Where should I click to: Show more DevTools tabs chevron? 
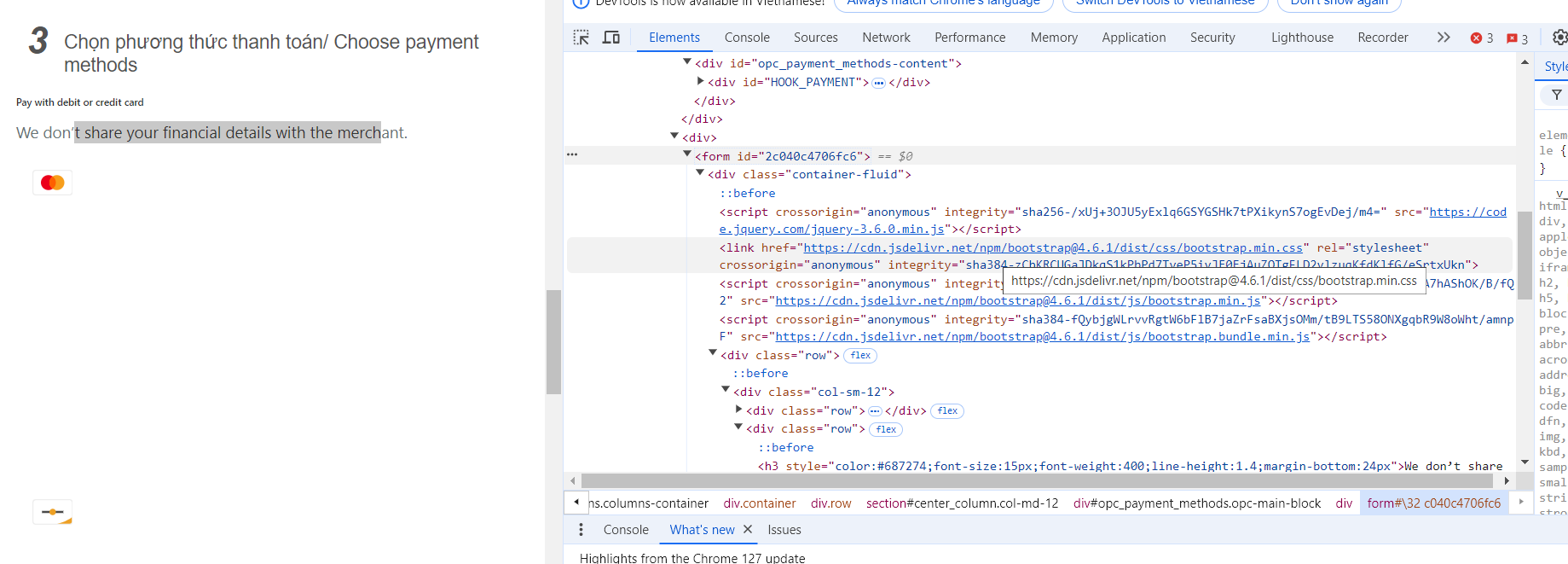coord(1444,38)
